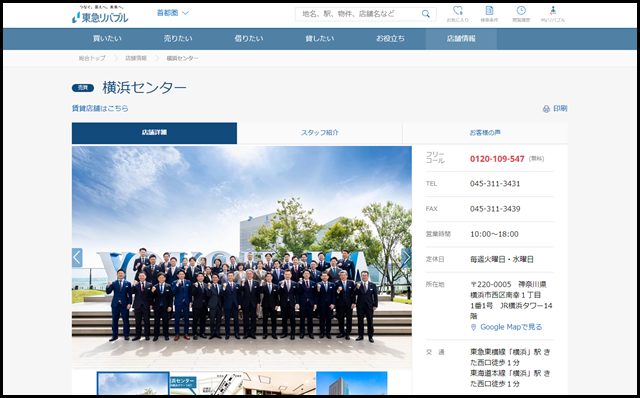The height and width of the screenshot is (398, 640).
Task: Click the 横浜センター page heading
Action: pos(144,88)
